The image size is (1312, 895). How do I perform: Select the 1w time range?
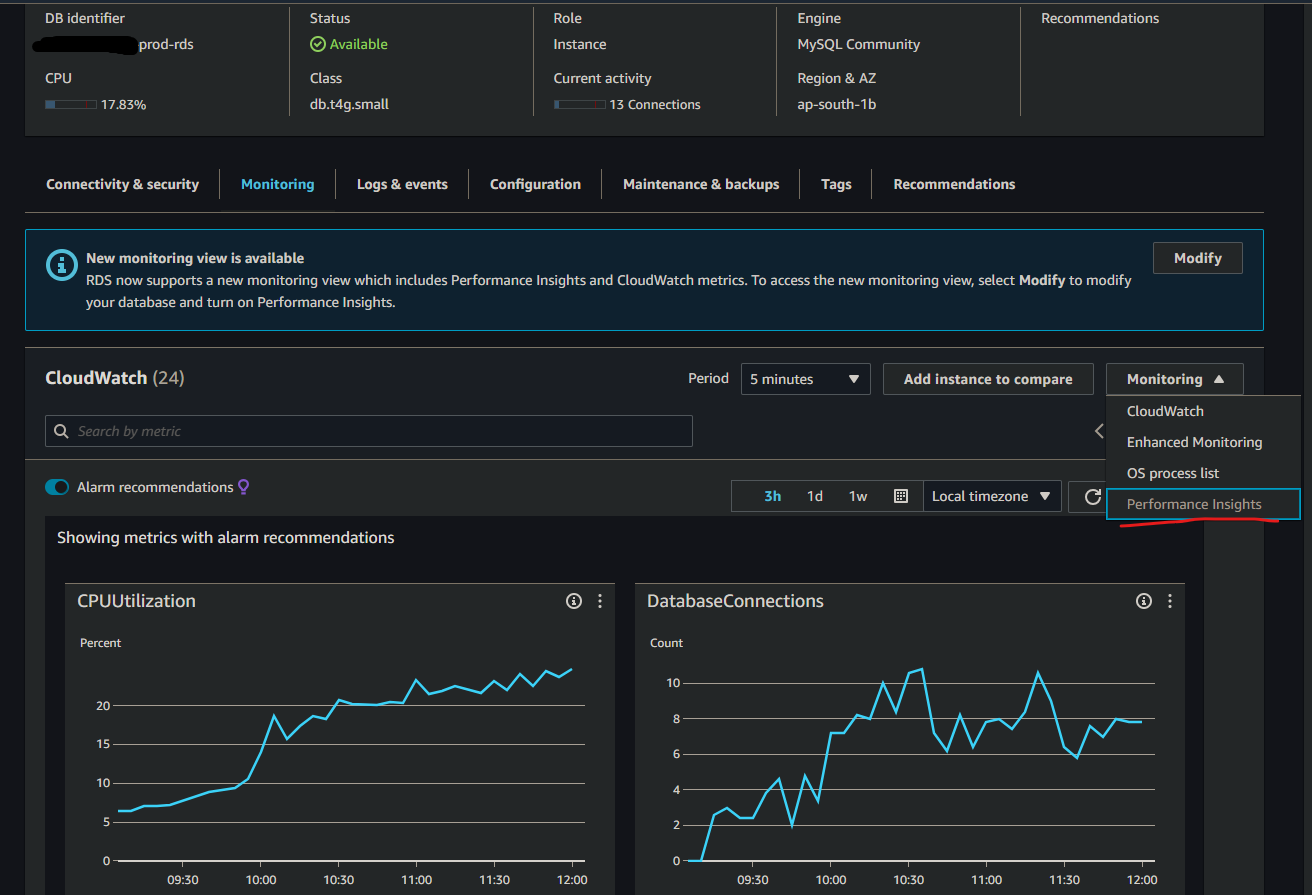[858, 496]
